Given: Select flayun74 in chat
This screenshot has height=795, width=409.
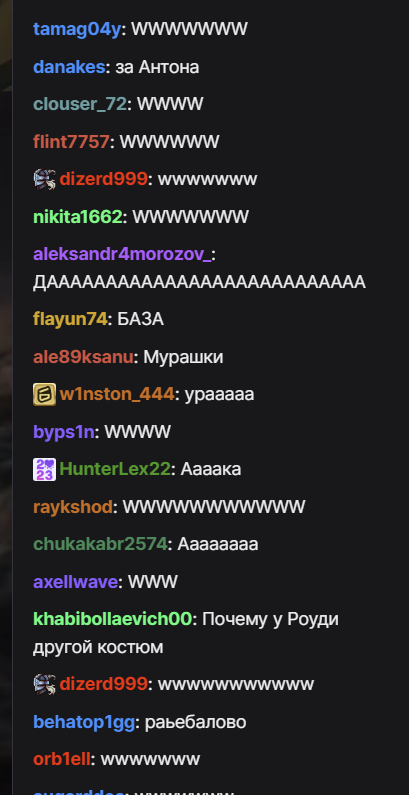Looking at the screenshot, I should click(x=70, y=319).
